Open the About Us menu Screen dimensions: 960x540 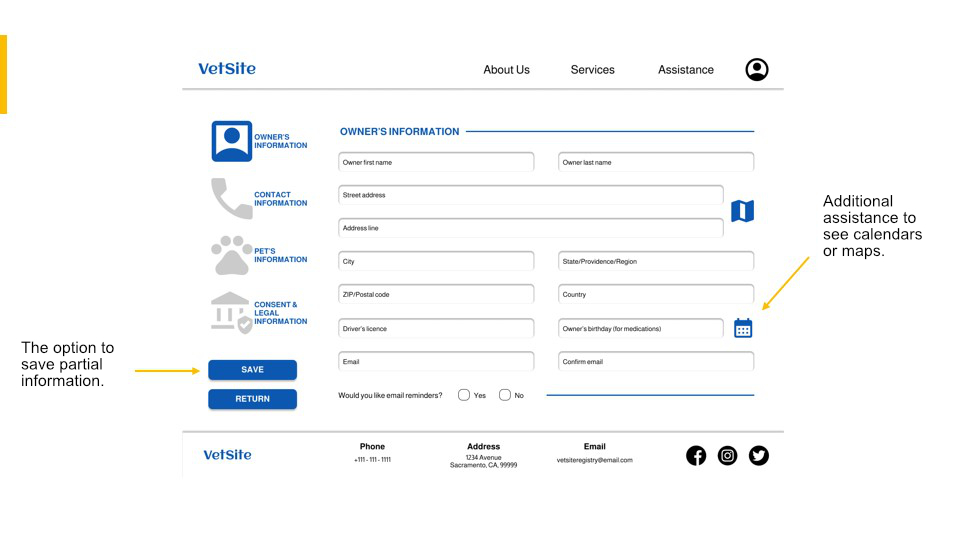tap(506, 70)
